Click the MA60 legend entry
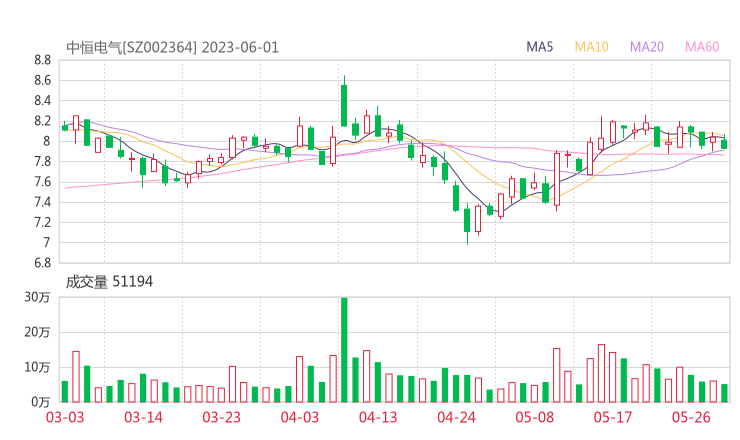The image size is (740, 440). [x=702, y=47]
